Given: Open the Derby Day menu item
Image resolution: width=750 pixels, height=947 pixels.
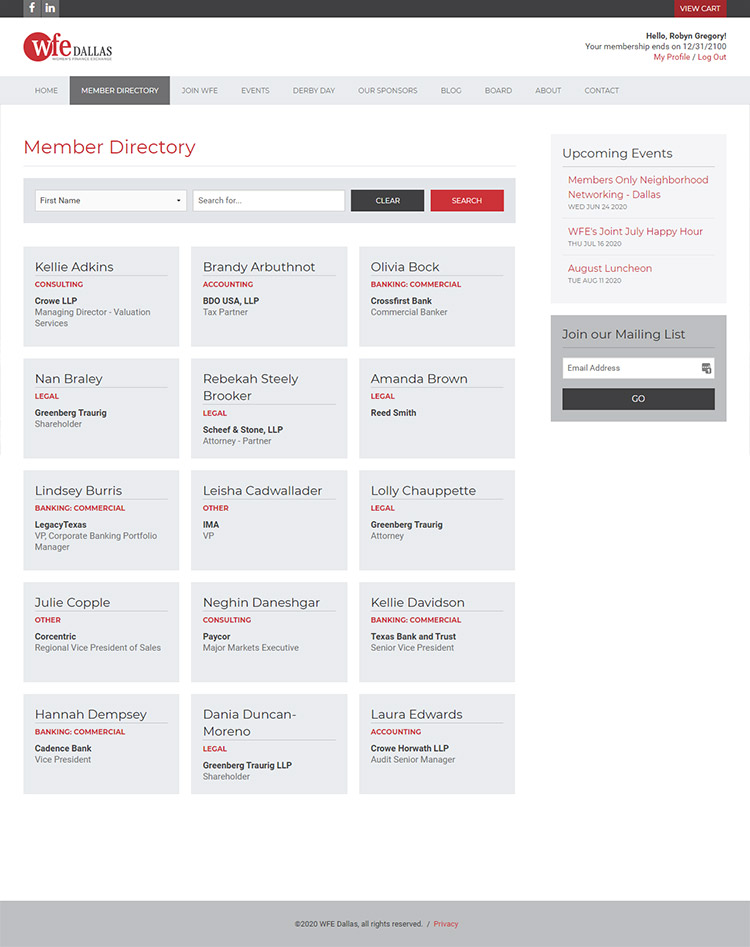Looking at the screenshot, I should (x=314, y=91).
